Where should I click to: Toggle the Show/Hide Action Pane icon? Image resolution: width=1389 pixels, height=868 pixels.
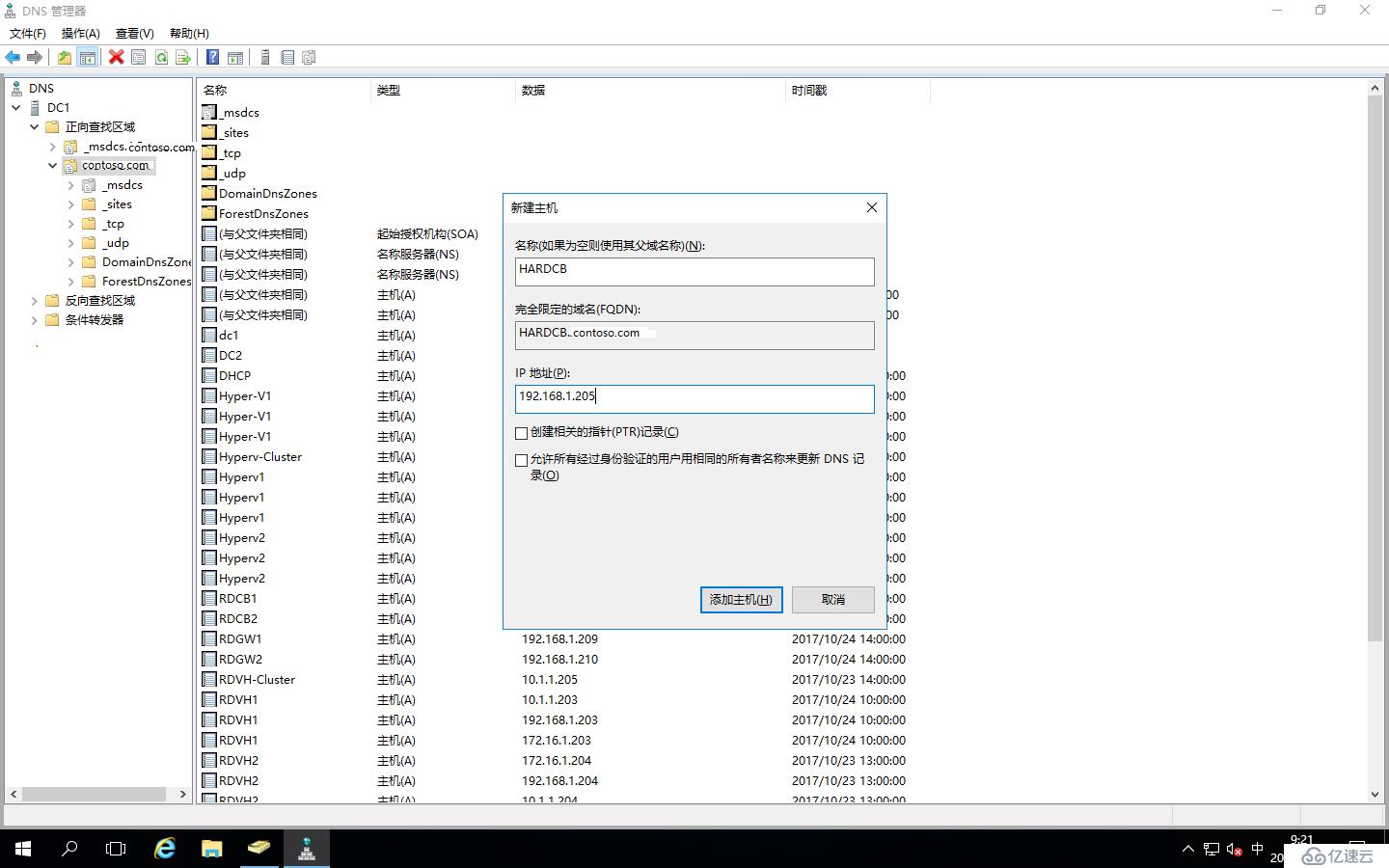(235, 58)
